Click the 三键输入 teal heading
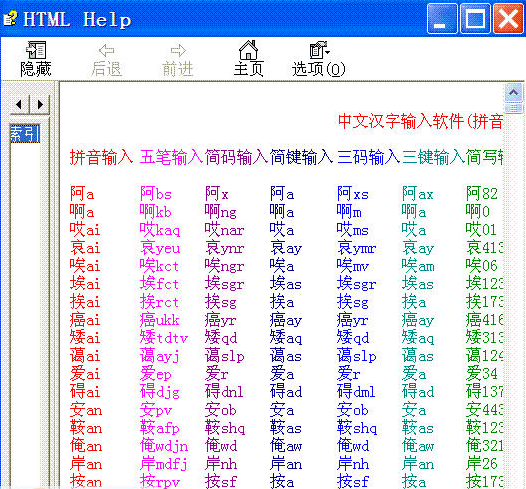The image size is (526, 489). click(434, 157)
